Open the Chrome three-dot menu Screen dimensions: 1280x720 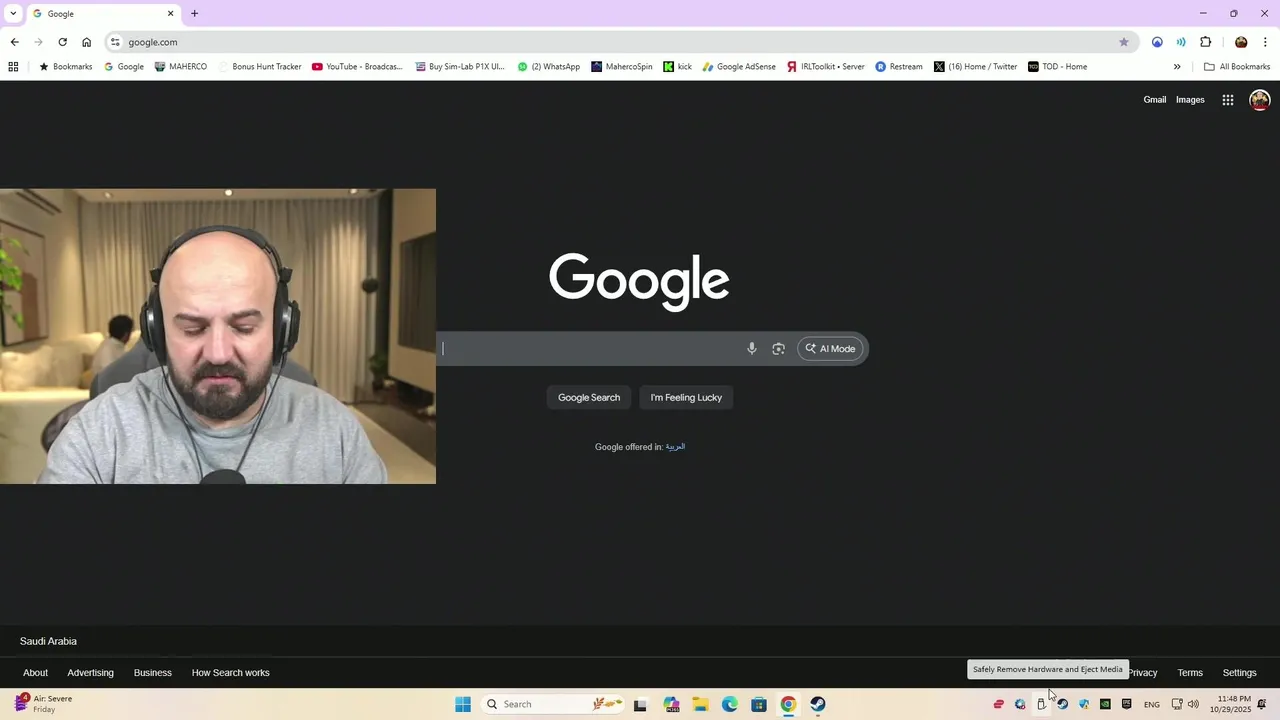pyautogui.click(x=1265, y=42)
